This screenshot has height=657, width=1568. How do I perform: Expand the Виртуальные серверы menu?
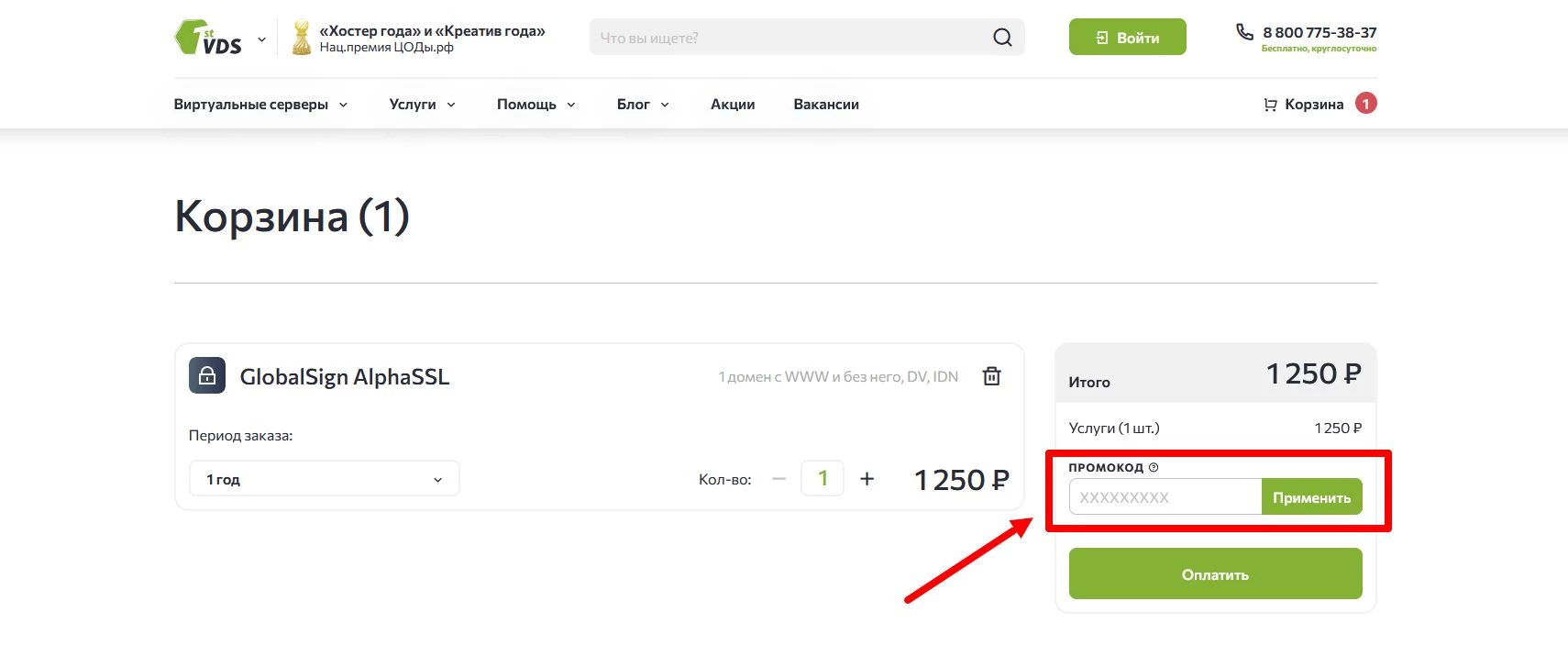[x=260, y=105]
